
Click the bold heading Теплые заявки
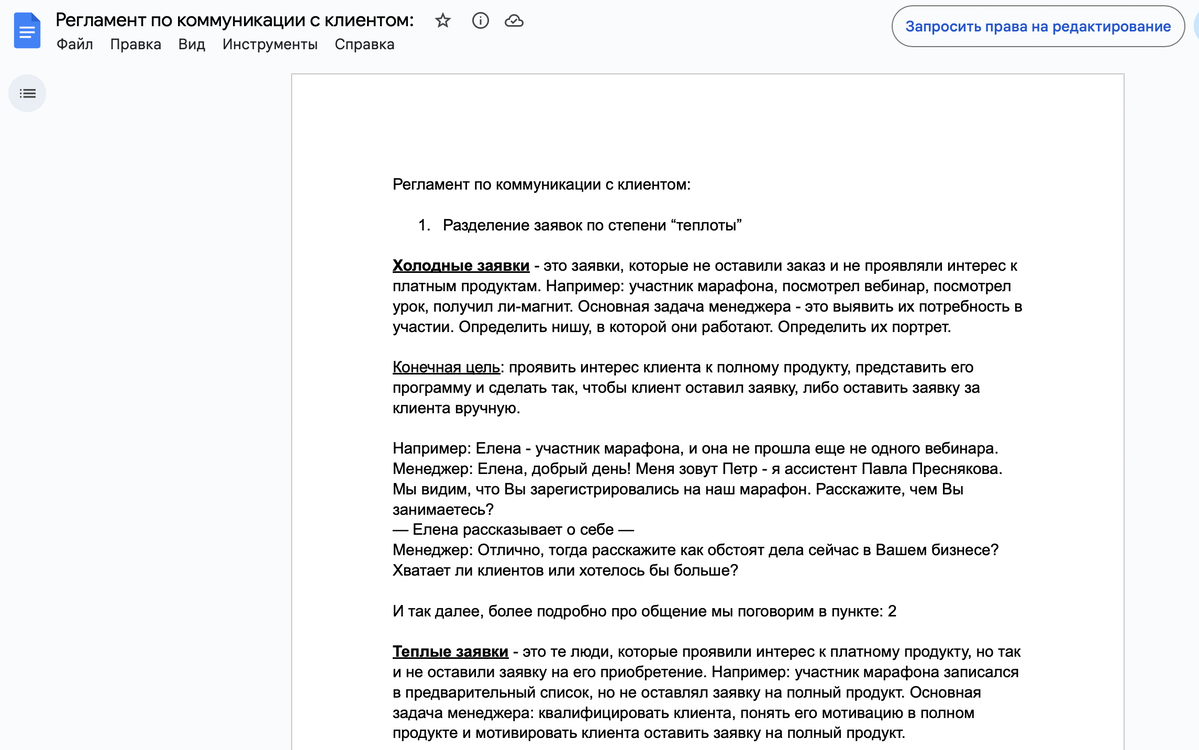tap(450, 652)
